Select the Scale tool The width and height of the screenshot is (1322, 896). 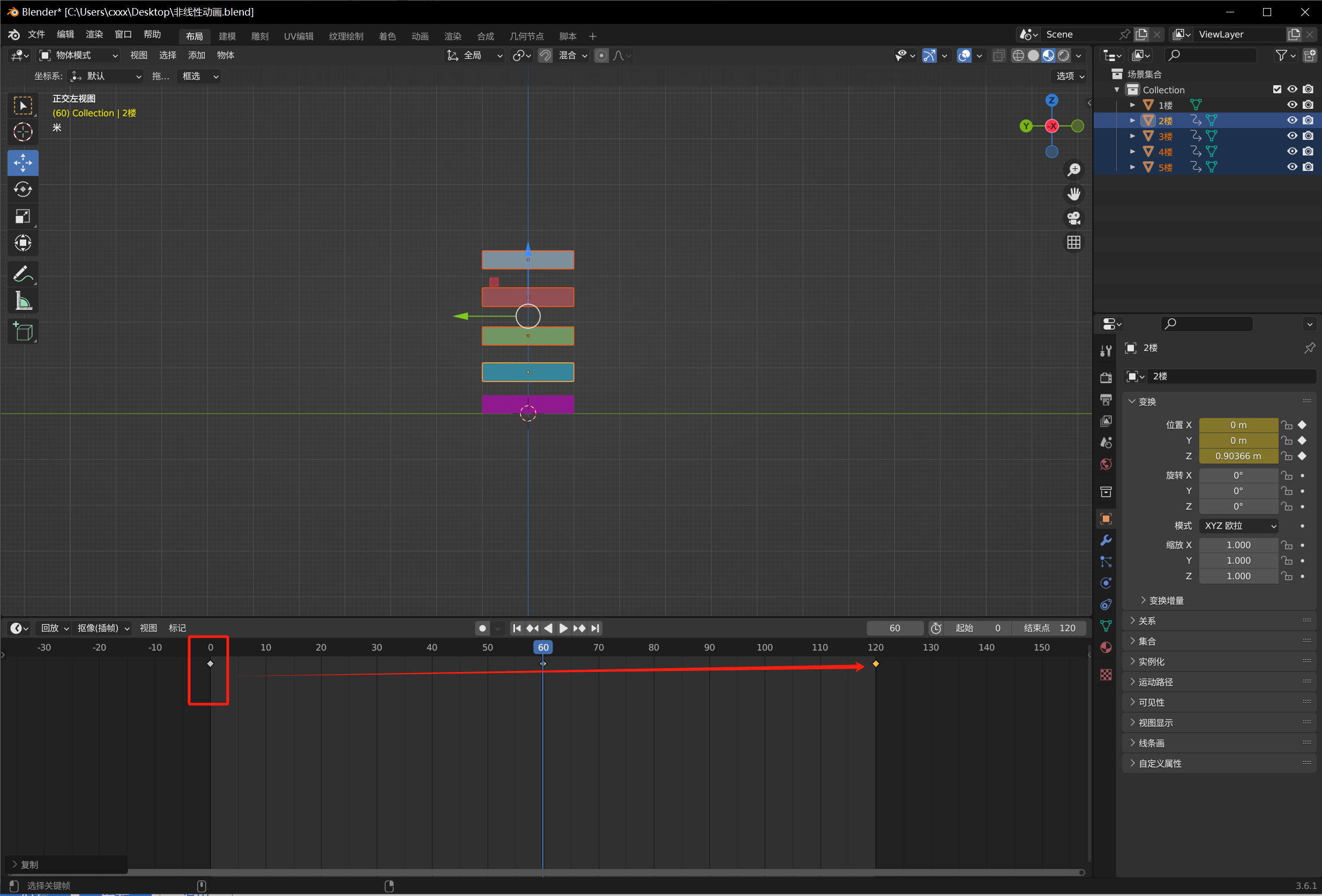point(23,216)
